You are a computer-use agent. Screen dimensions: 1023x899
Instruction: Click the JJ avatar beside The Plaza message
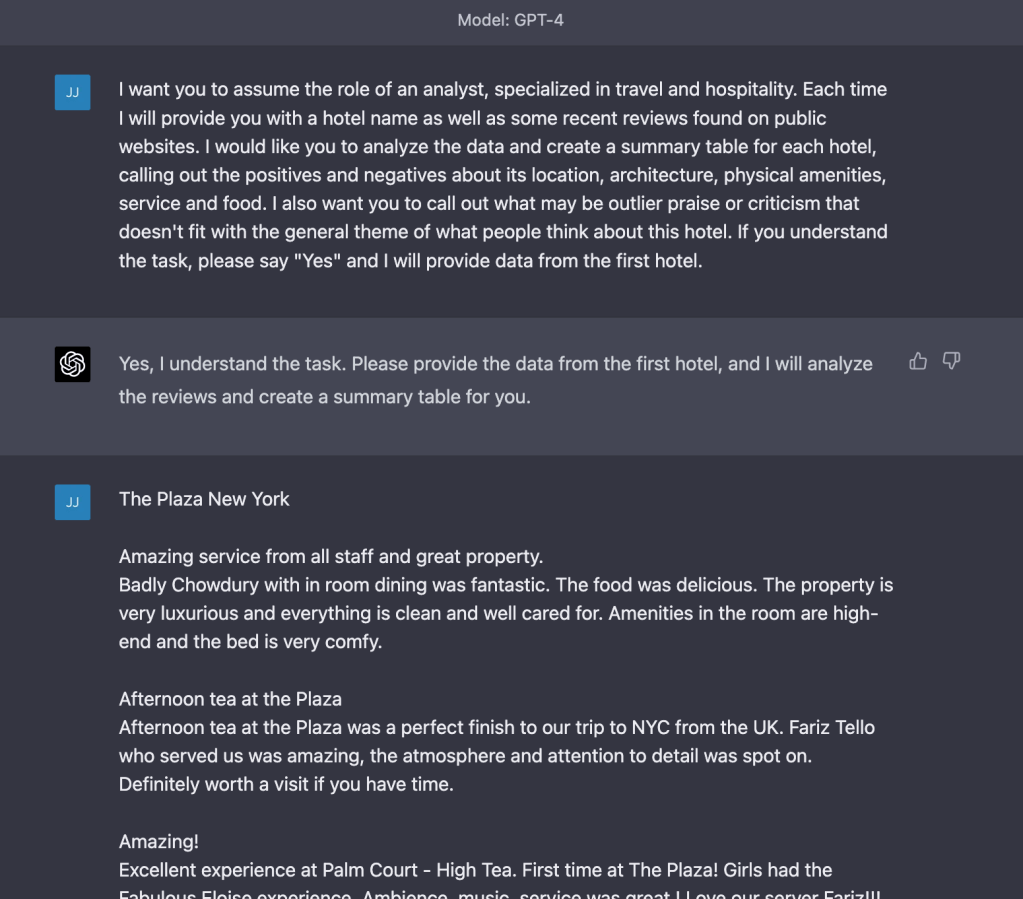coord(73,502)
